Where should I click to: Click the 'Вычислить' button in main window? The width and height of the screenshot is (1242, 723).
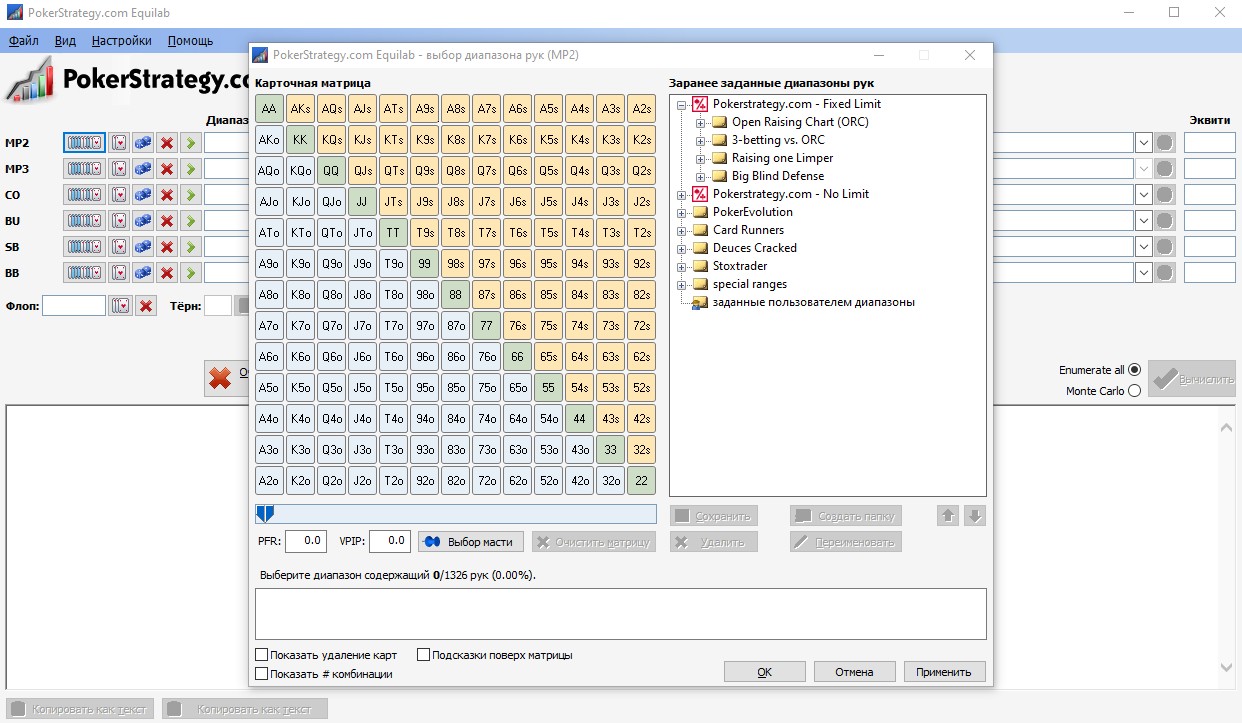click(x=1192, y=380)
